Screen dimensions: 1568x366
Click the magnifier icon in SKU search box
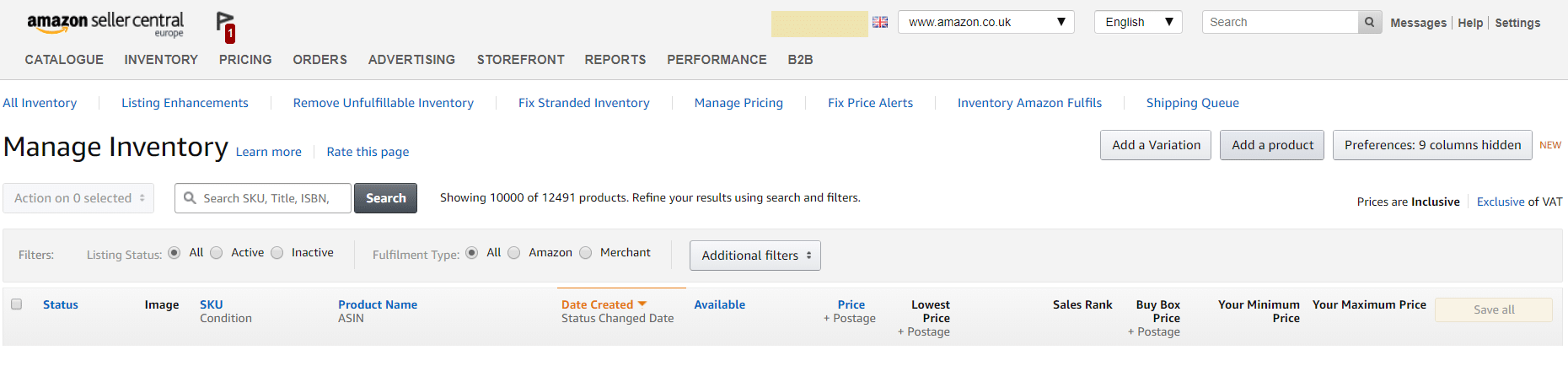pyautogui.click(x=191, y=198)
